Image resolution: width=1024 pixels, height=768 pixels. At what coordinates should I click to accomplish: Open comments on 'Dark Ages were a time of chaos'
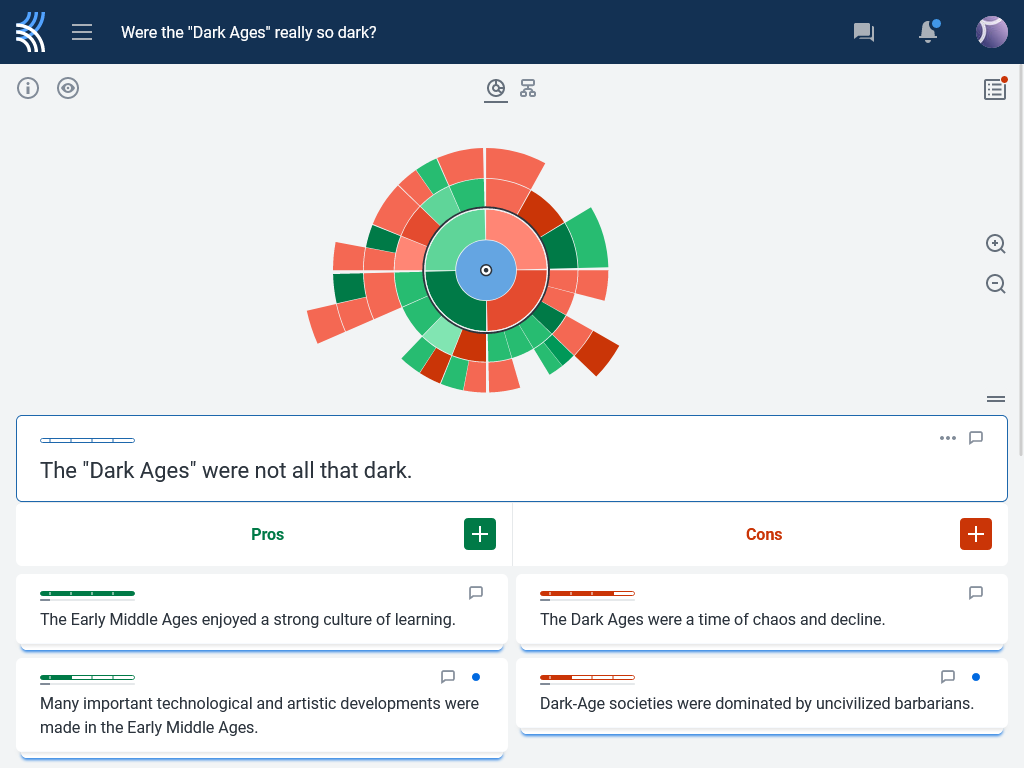click(x=976, y=593)
